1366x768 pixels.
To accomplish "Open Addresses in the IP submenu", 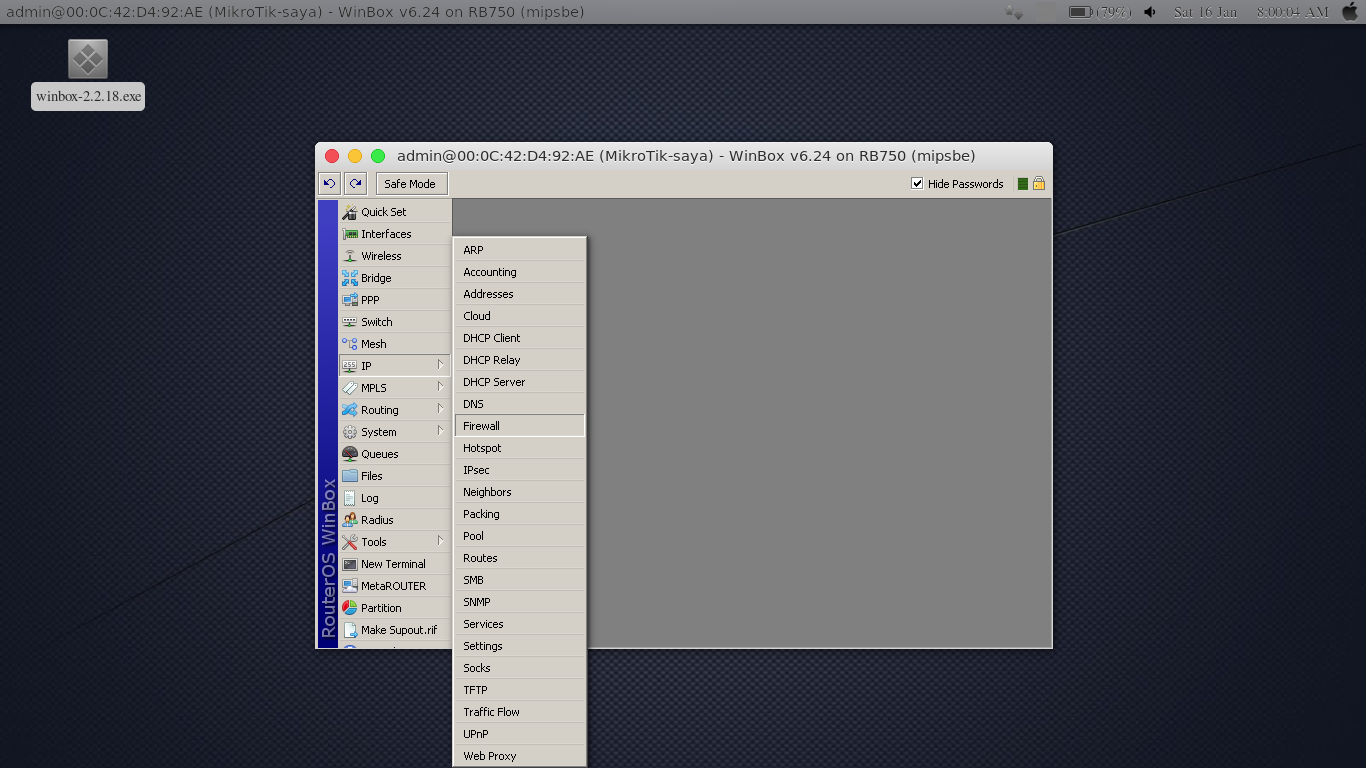I will (x=520, y=294).
